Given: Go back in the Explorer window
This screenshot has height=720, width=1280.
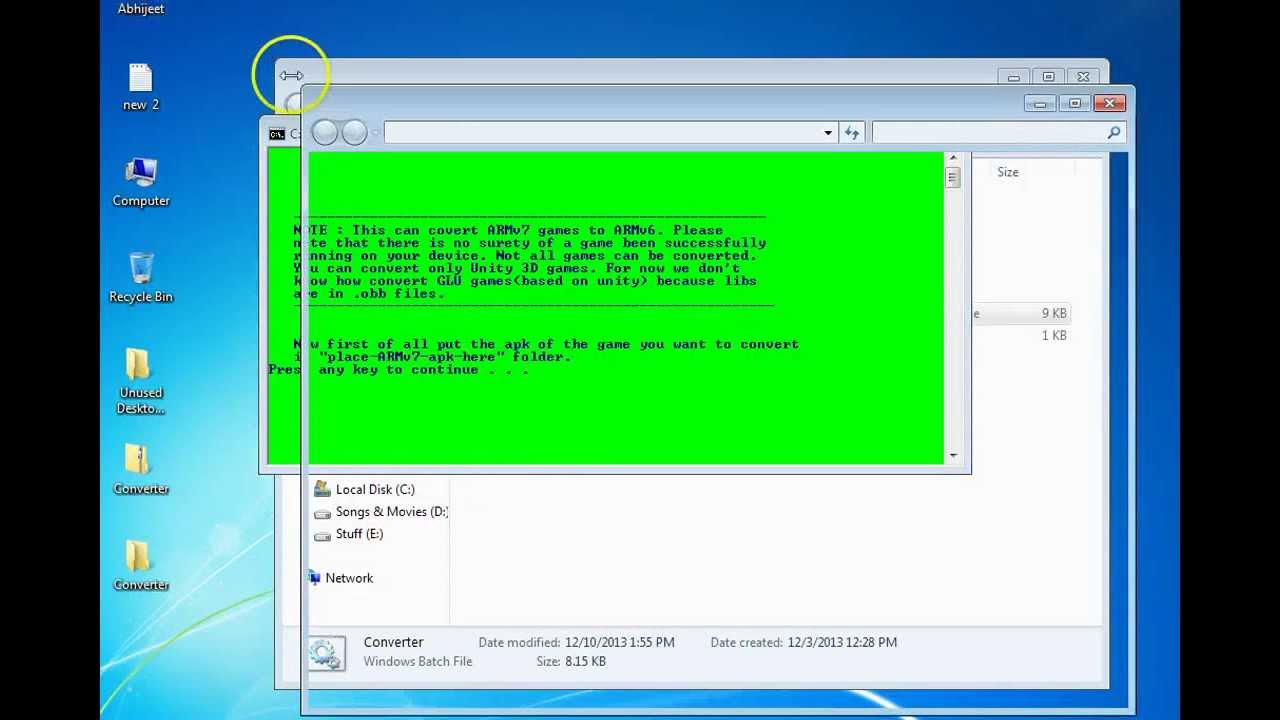Looking at the screenshot, I should pos(325,132).
